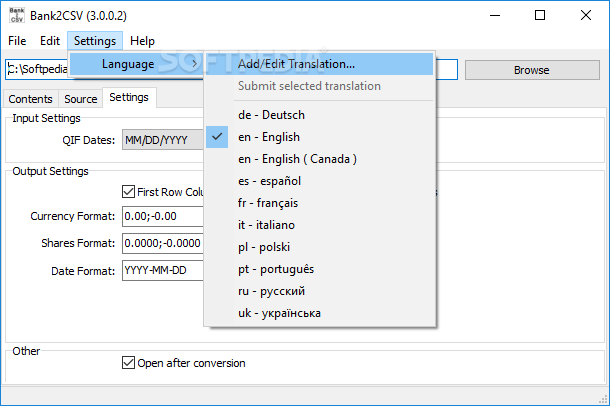This screenshot has height=406, width=610.
Task: Minimize the Bank2CSV window
Action: [495, 16]
